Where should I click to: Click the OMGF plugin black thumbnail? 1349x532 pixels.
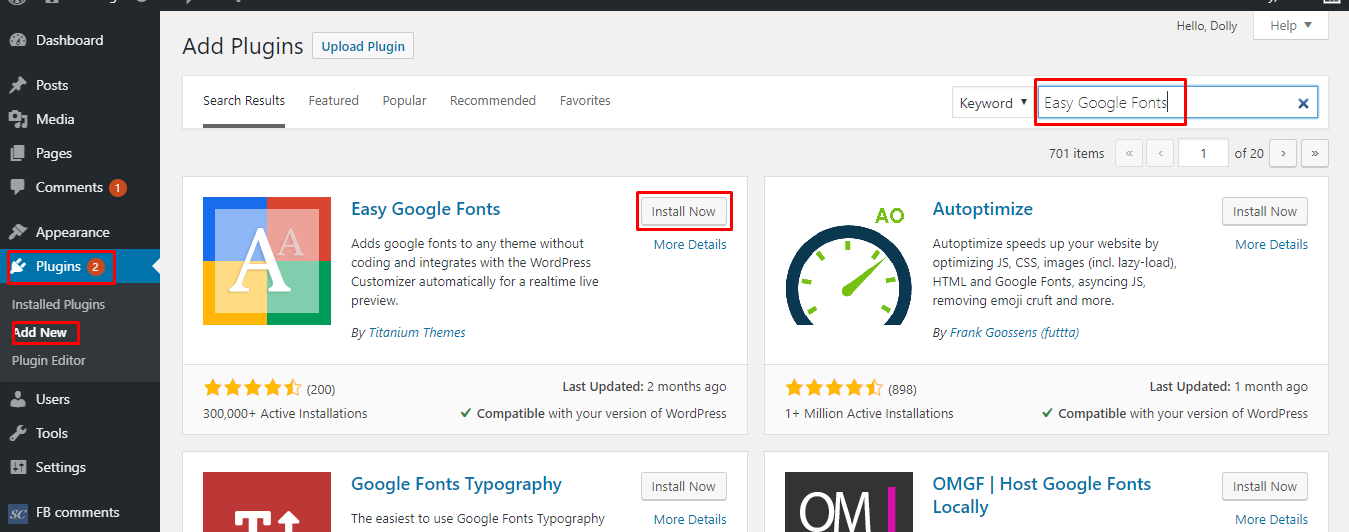[x=849, y=502]
